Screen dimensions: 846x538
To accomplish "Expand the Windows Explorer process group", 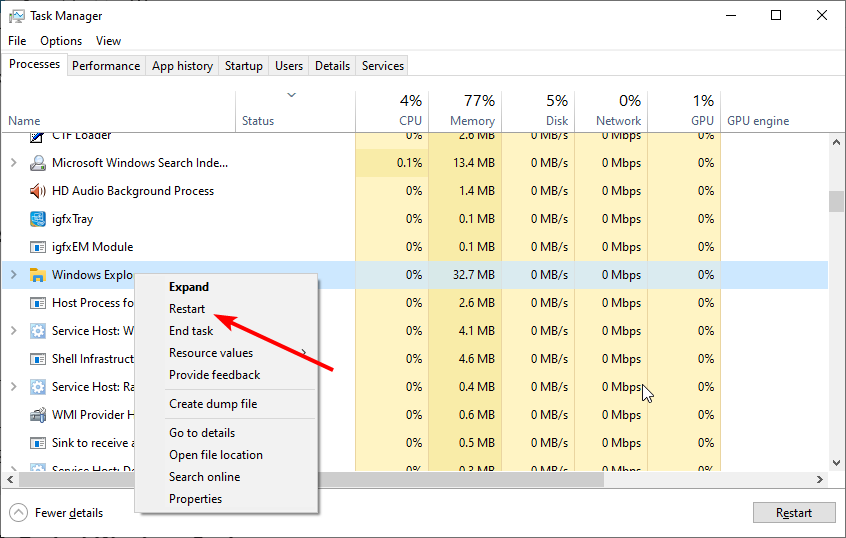I will coord(13,275).
